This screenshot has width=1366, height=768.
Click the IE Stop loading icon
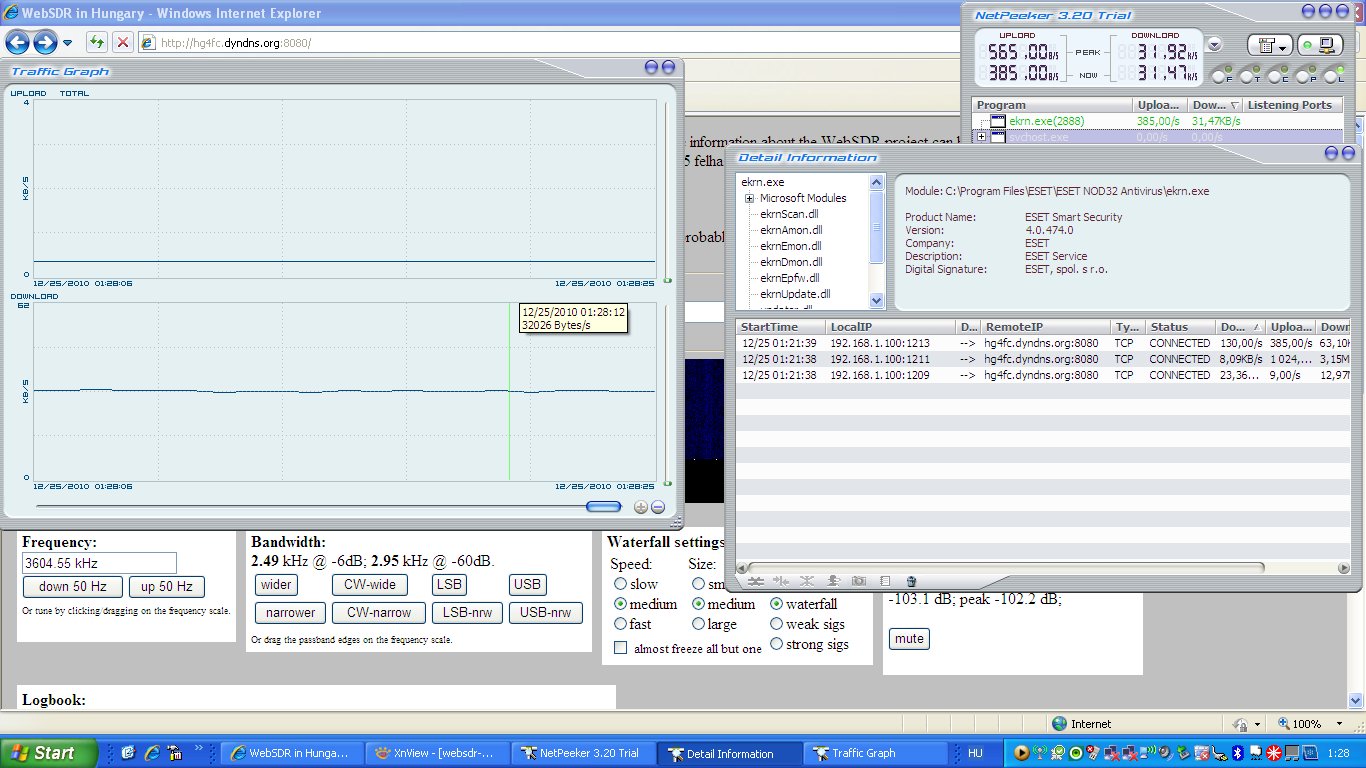pyautogui.click(x=122, y=42)
